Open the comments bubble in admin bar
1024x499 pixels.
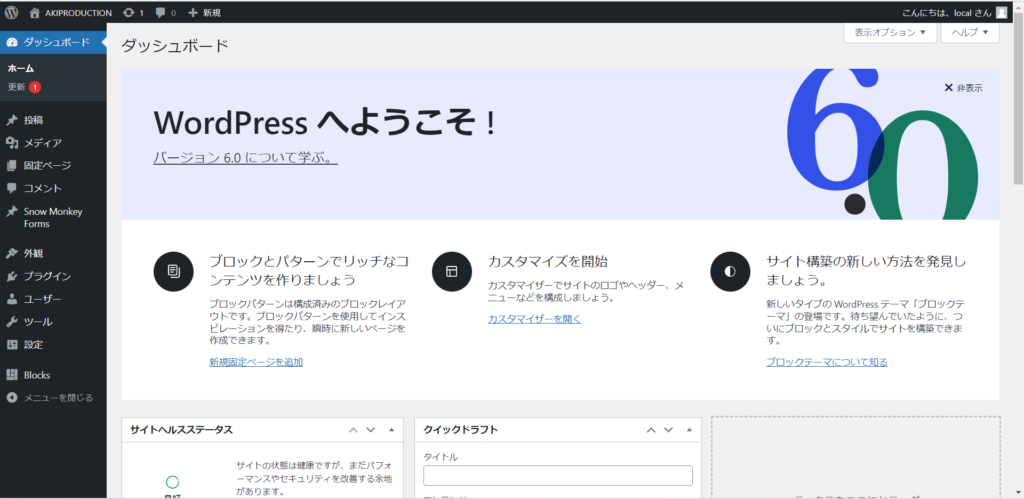[161, 13]
